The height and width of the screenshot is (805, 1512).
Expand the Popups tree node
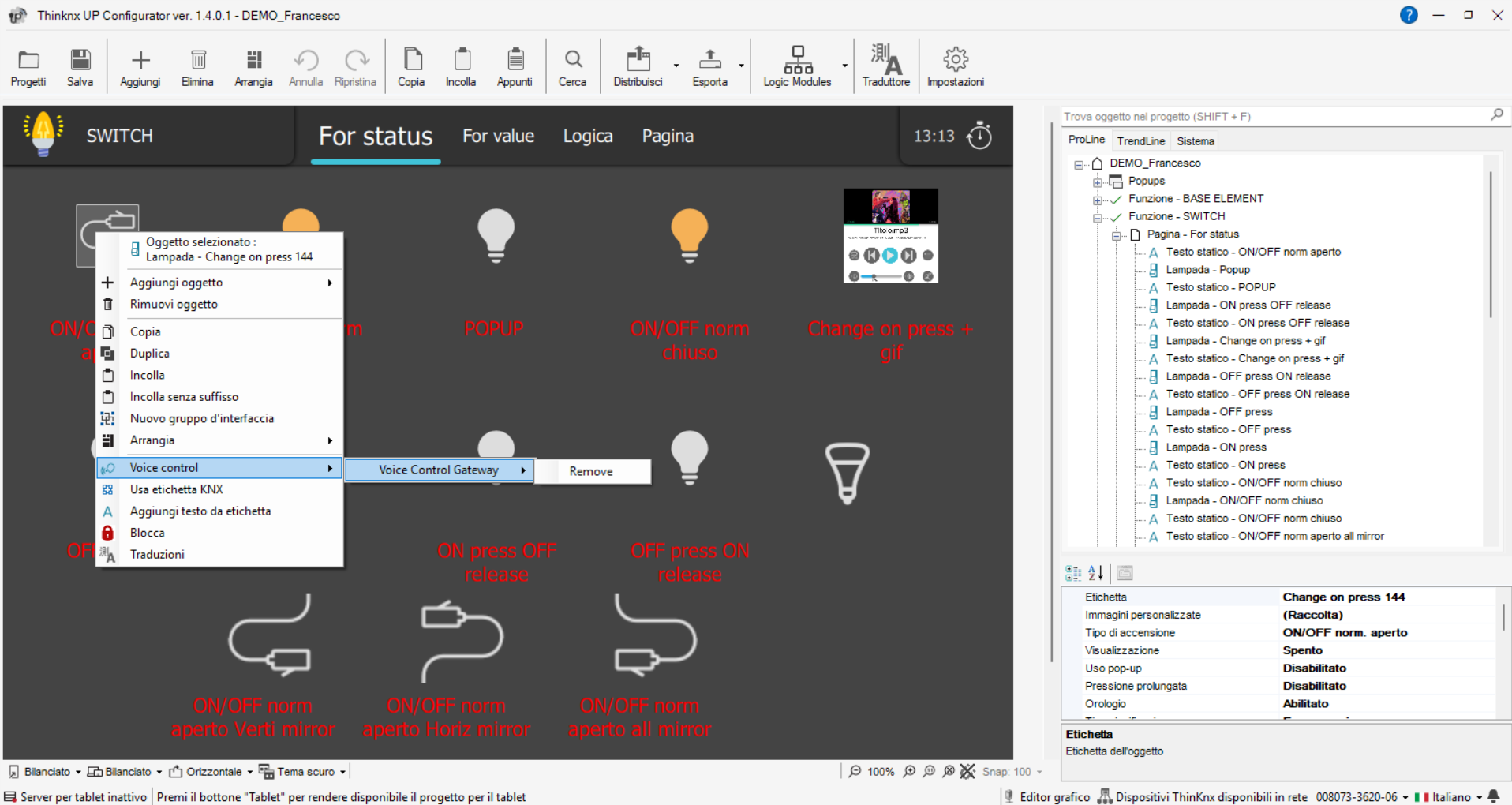tap(1097, 182)
